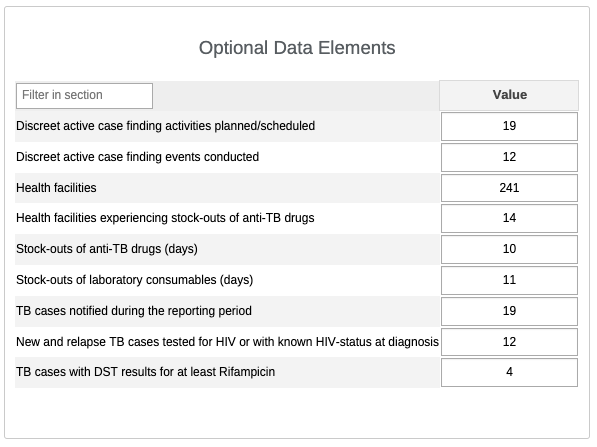Viewport: 597px width, 447px height.
Task: Click the Discreet active case finding activities planned/scheduled label
Action: pyautogui.click(x=165, y=126)
